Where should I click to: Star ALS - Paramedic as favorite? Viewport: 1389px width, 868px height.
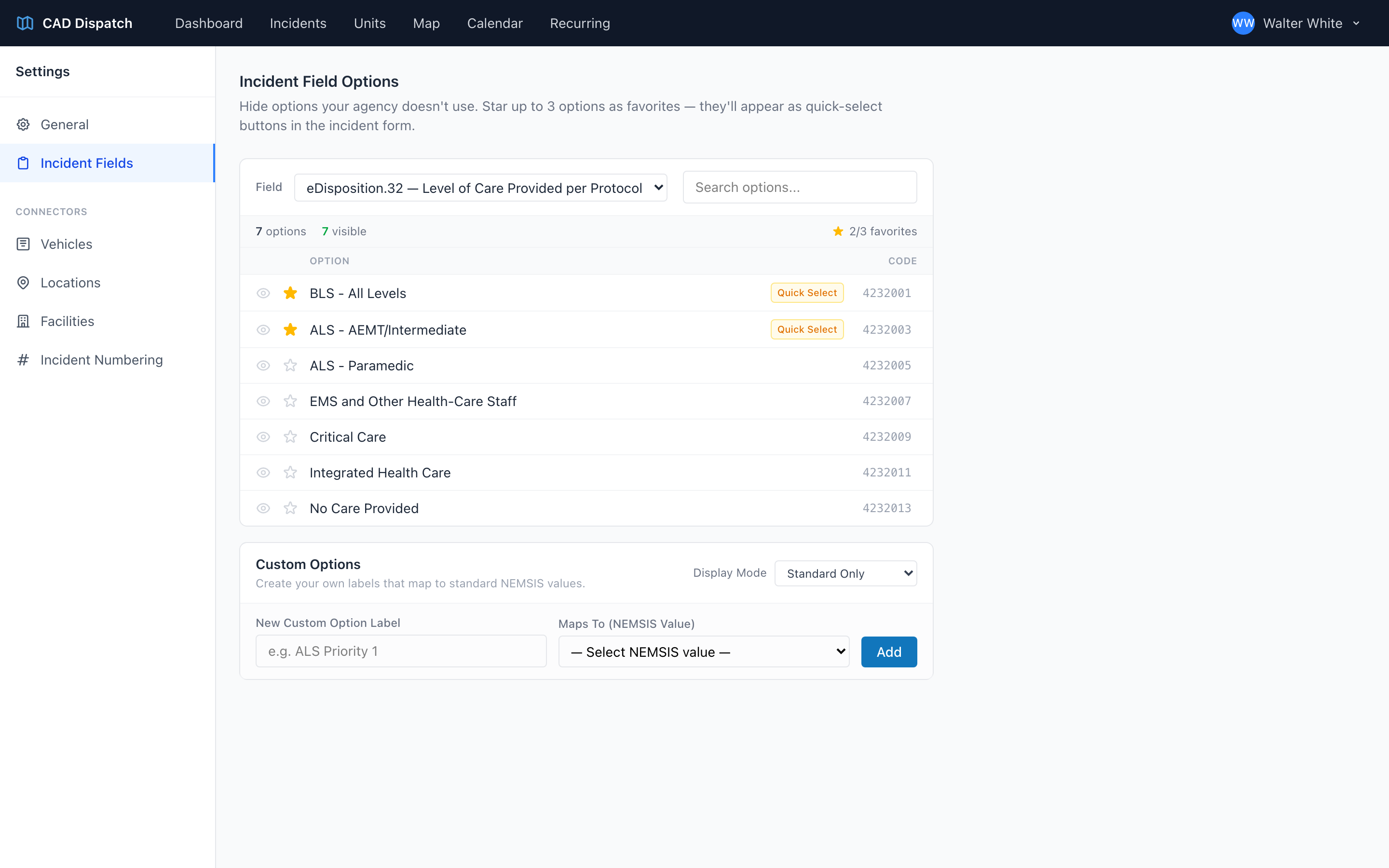pos(290,366)
